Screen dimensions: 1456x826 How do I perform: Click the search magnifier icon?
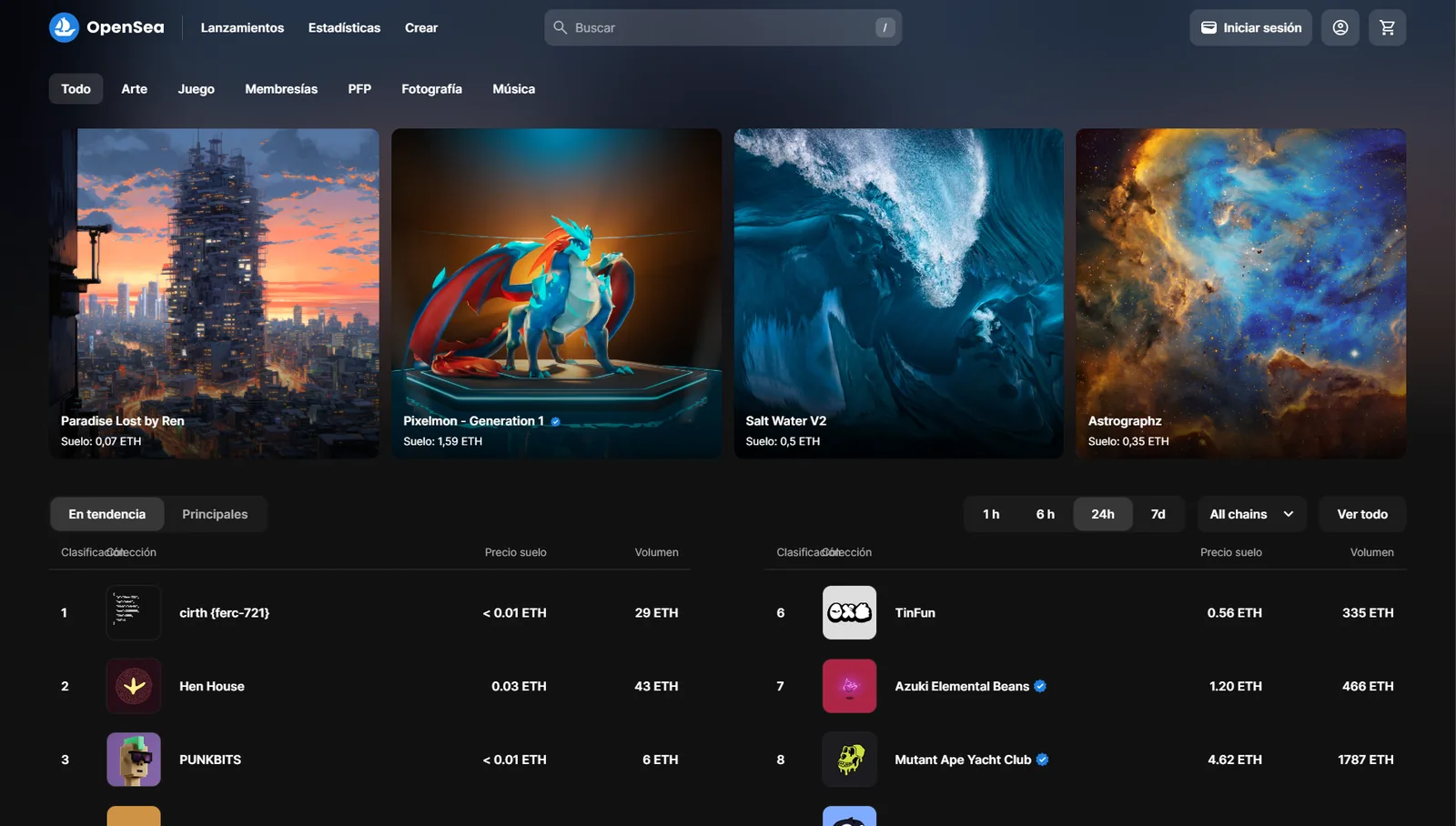coord(561,27)
